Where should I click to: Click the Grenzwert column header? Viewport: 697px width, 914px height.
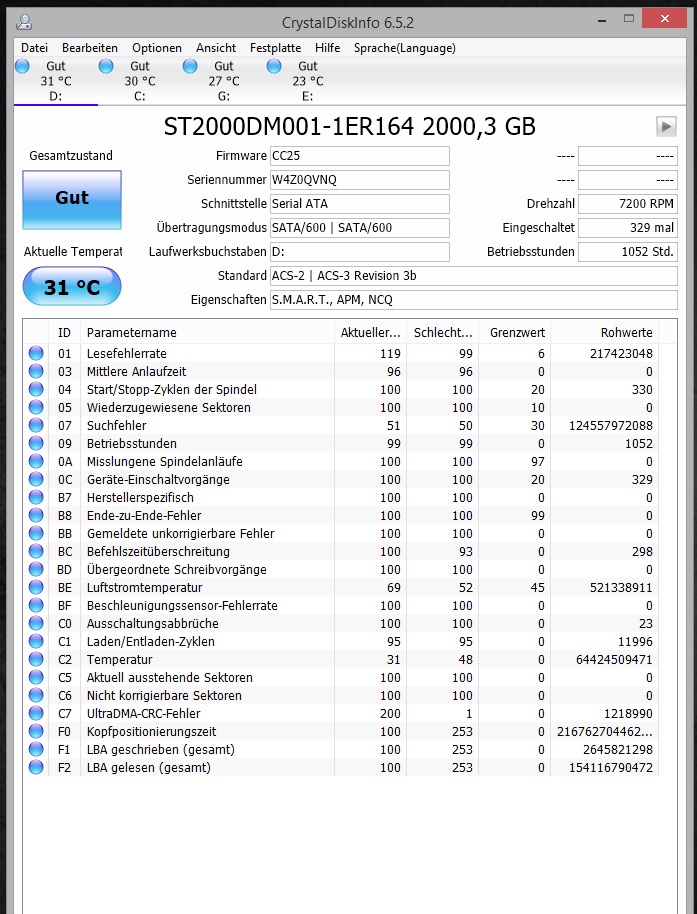515,332
